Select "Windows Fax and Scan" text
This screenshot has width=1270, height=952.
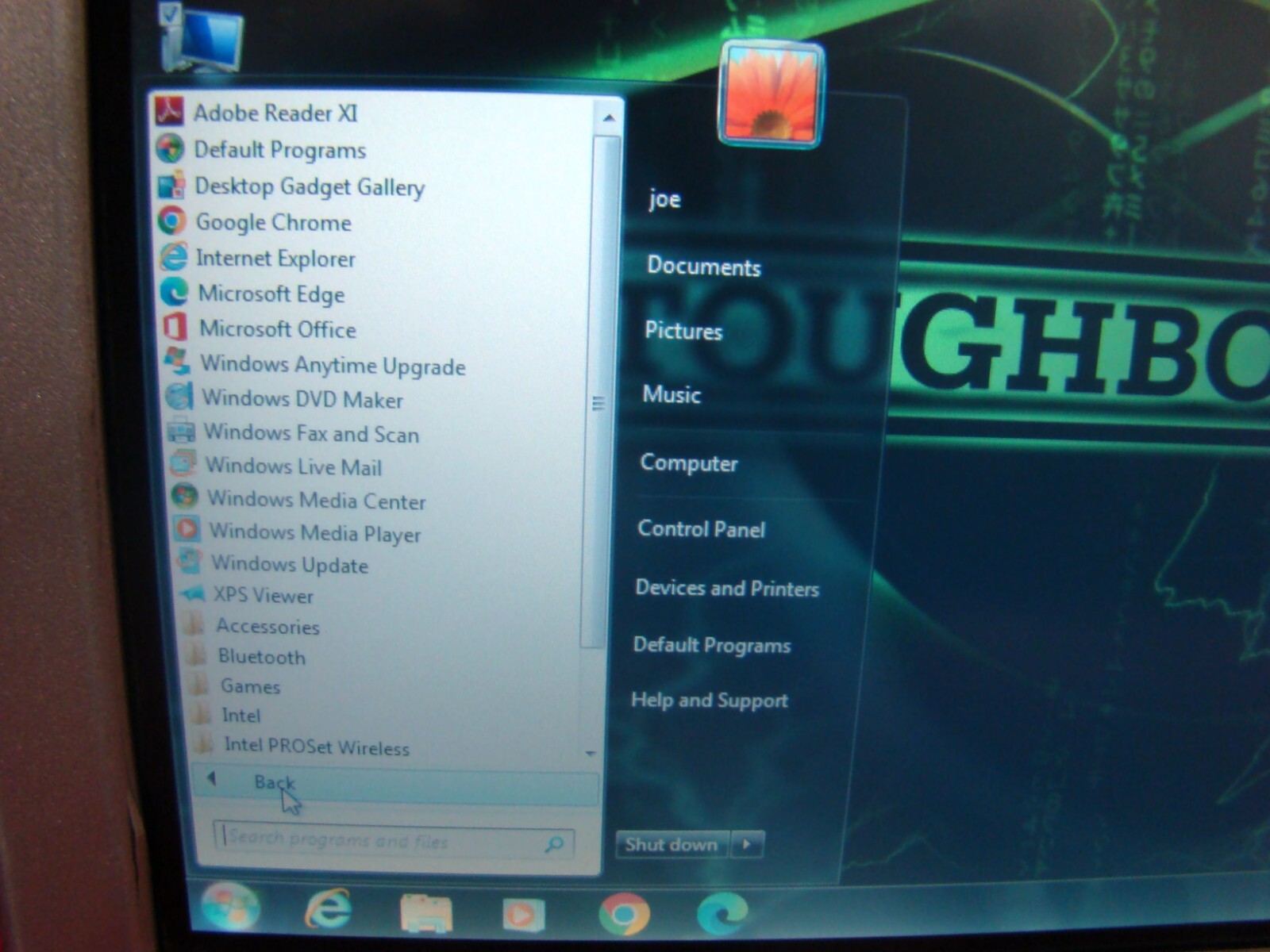(311, 433)
